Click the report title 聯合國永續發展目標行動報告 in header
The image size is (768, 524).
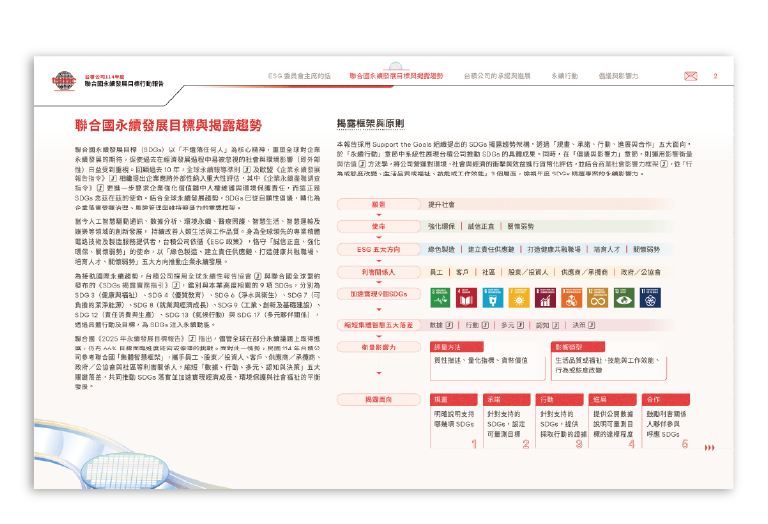pos(124,84)
